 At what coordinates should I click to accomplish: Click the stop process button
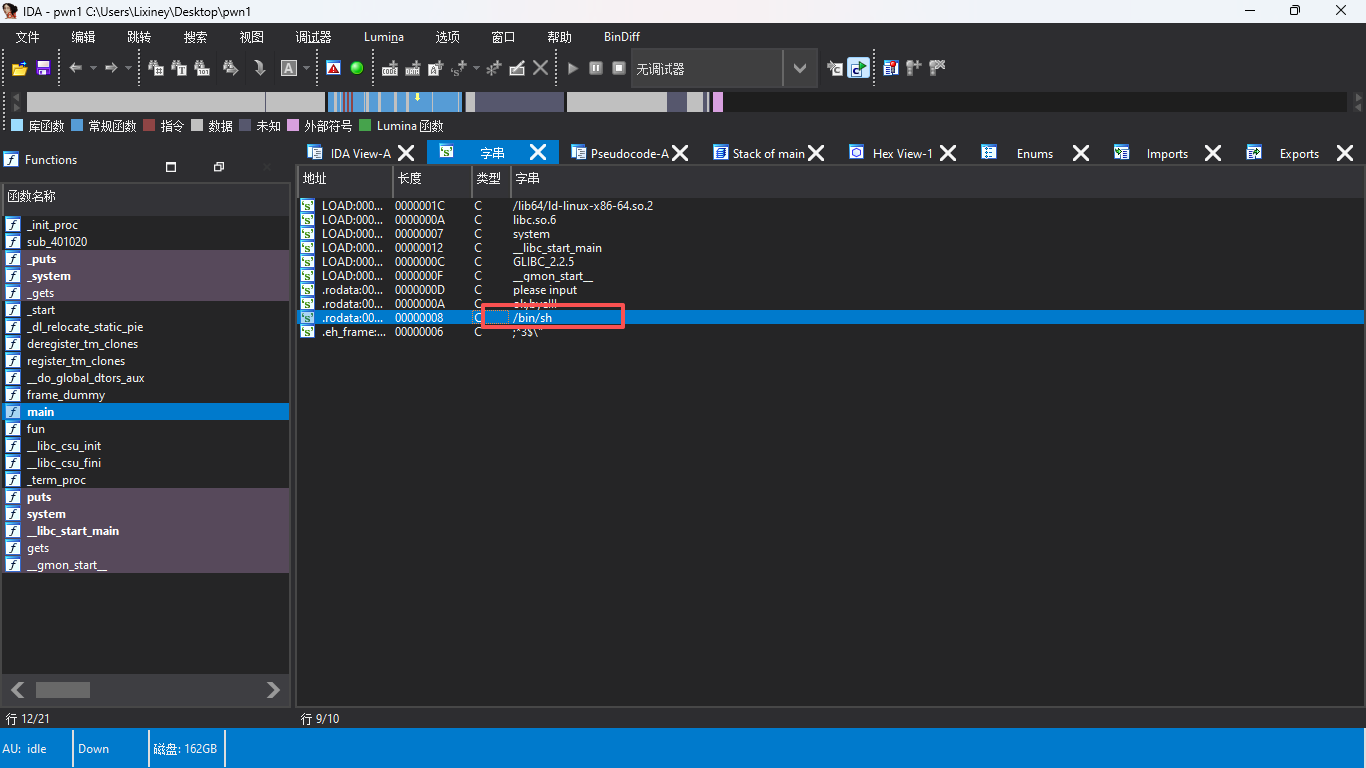coord(619,68)
